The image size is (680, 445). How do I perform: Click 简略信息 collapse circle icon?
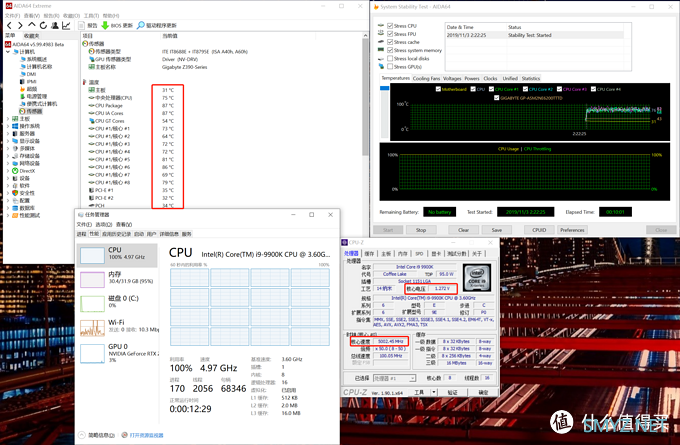point(82,435)
